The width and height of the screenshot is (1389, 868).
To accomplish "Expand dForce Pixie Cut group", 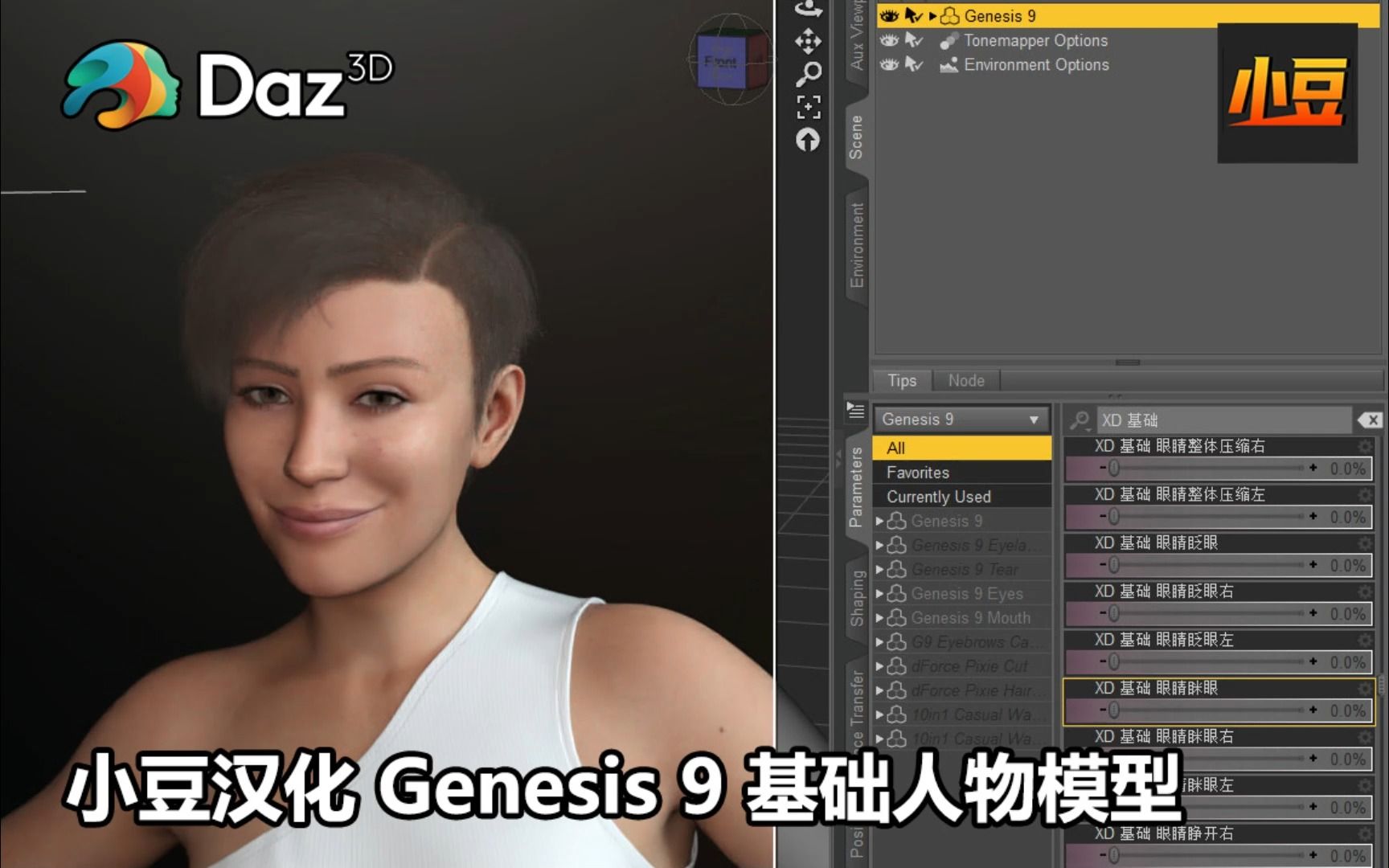I will click(x=879, y=666).
